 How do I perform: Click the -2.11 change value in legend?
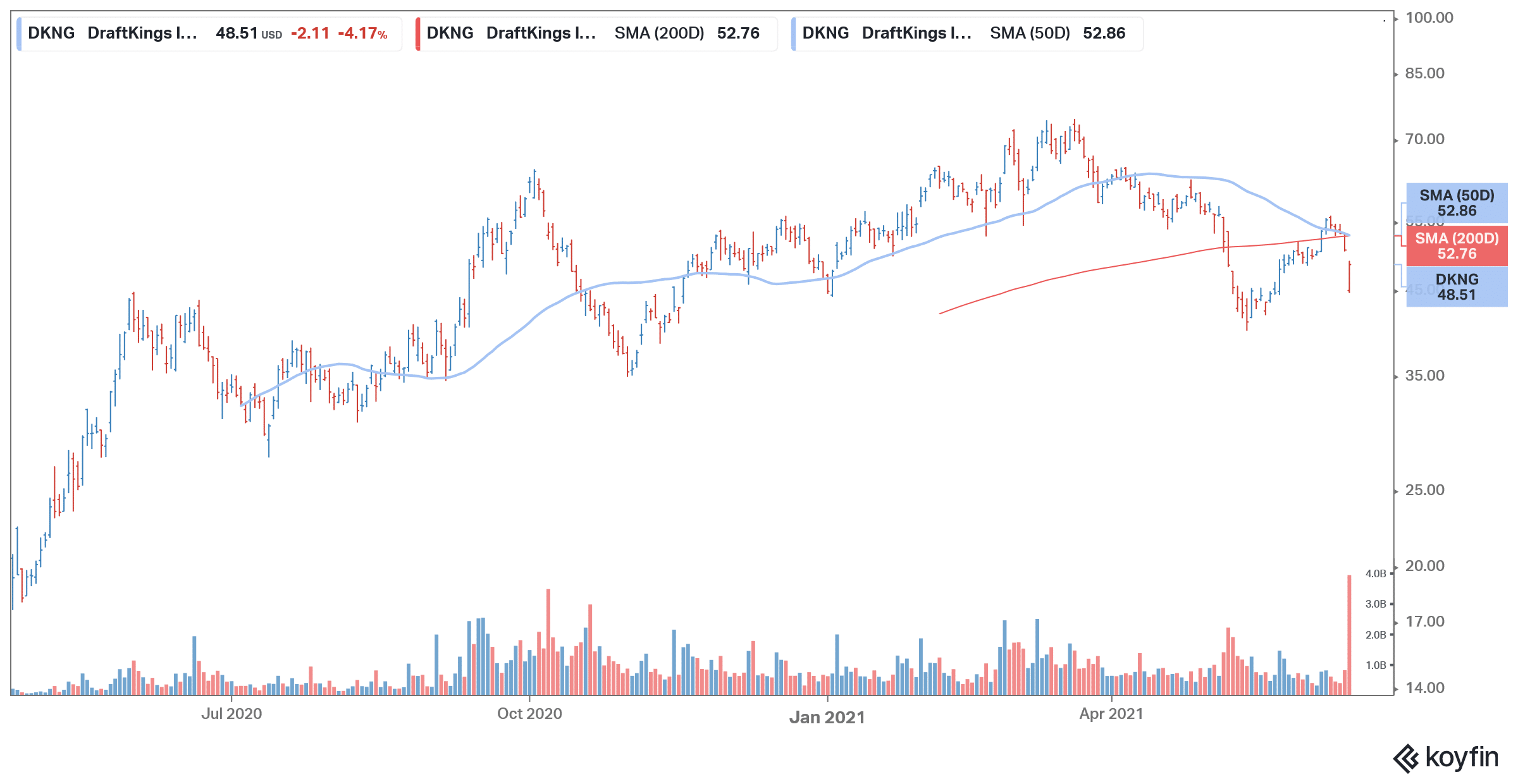pyautogui.click(x=310, y=34)
